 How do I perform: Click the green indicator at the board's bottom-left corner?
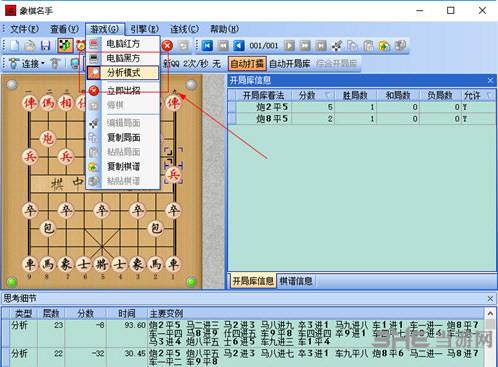point(12,282)
